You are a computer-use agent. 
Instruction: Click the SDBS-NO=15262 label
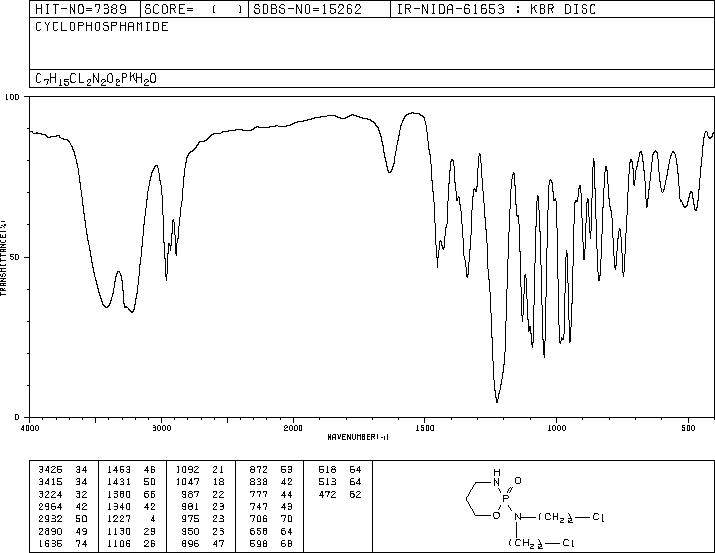[307, 9]
